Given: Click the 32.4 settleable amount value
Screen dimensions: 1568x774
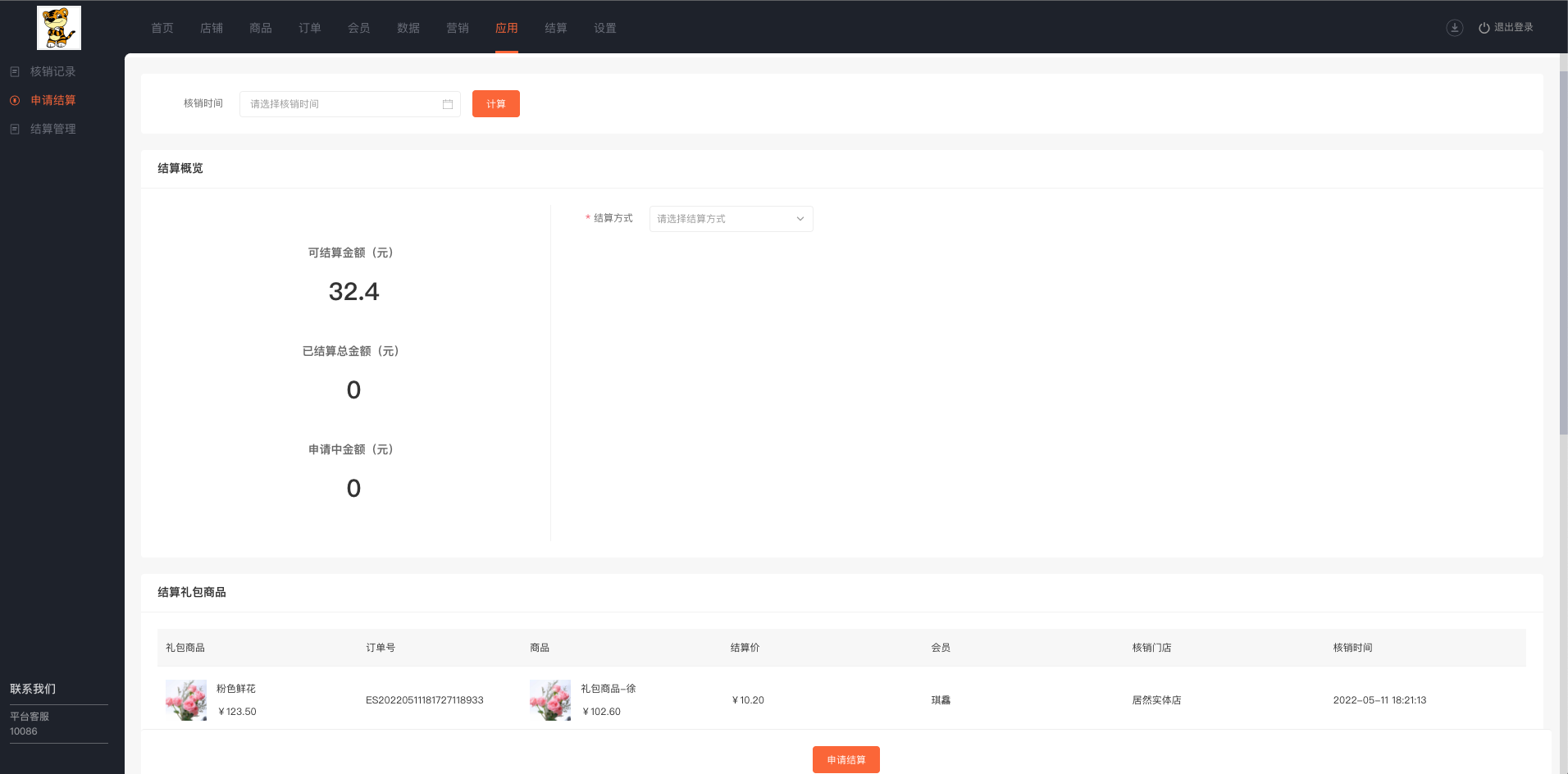Looking at the screenshot, I should pos(353,292).
